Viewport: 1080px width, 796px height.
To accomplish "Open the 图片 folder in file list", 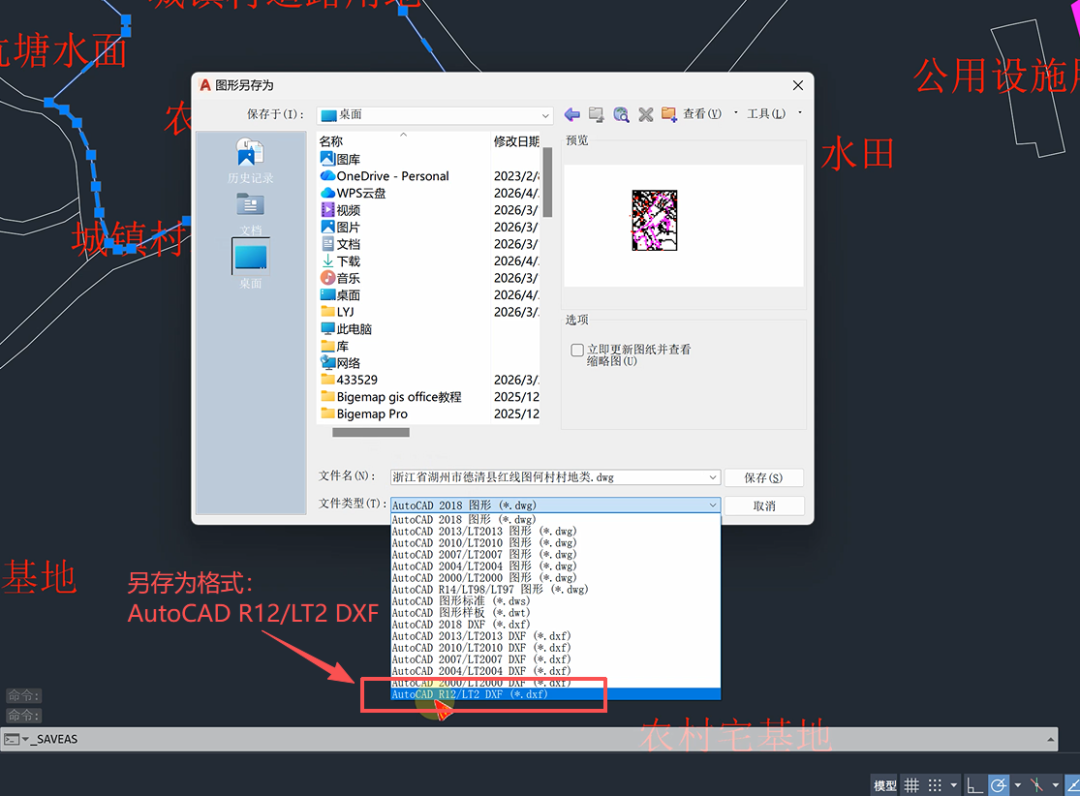I will 340,227.
